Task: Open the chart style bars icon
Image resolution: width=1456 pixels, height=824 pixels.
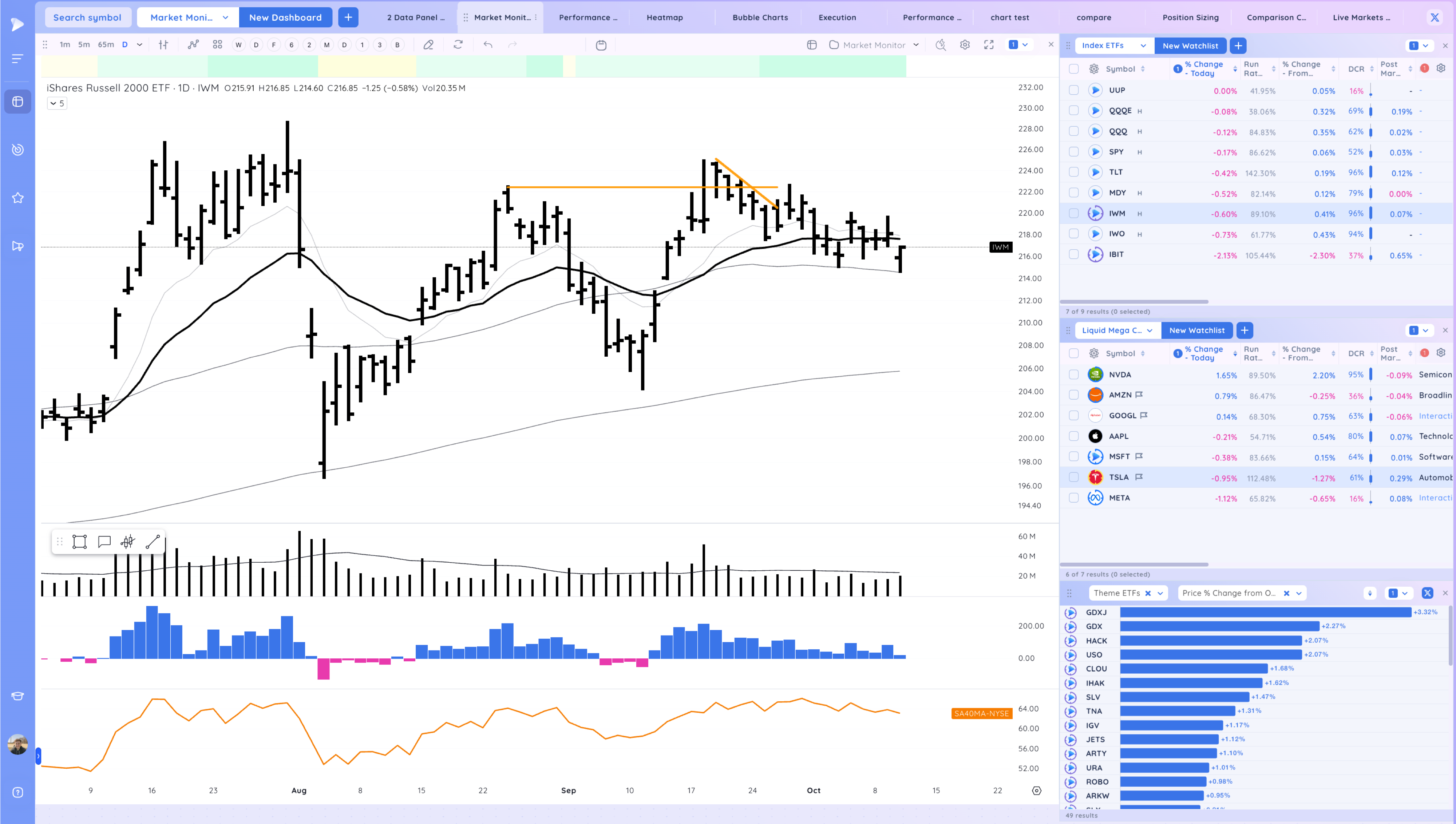Action: click(163, 45)
